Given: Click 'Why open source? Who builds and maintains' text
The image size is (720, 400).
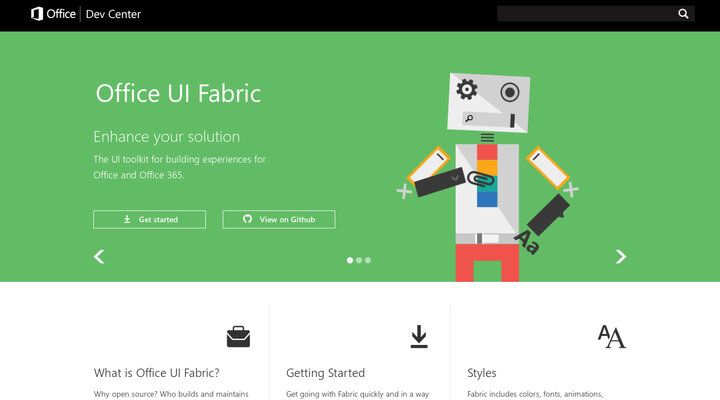Looking at the screenshot, I should pyautogui.click(x=171, y=394).
